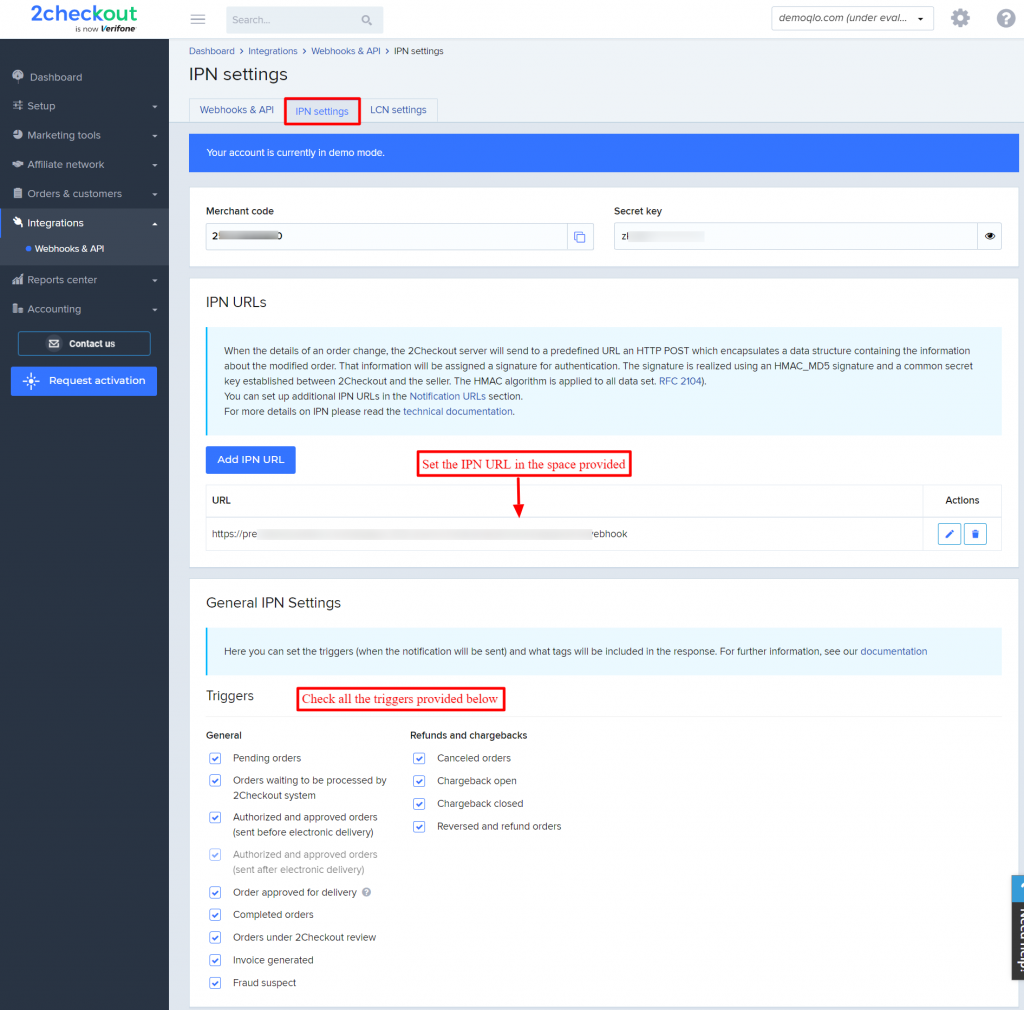Toggle Fraud suspect checkbox

click(215, 983)
